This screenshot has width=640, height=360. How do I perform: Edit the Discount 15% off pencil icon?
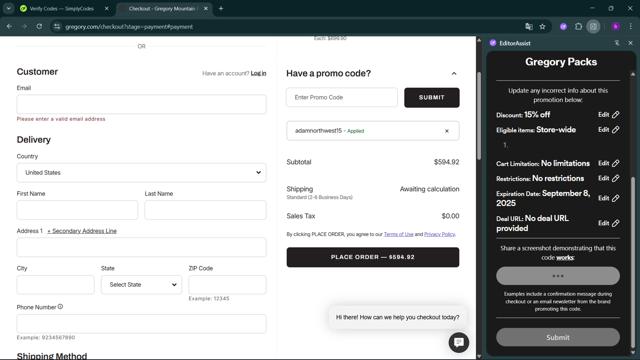pyautogui.click(x=616, y=115)
